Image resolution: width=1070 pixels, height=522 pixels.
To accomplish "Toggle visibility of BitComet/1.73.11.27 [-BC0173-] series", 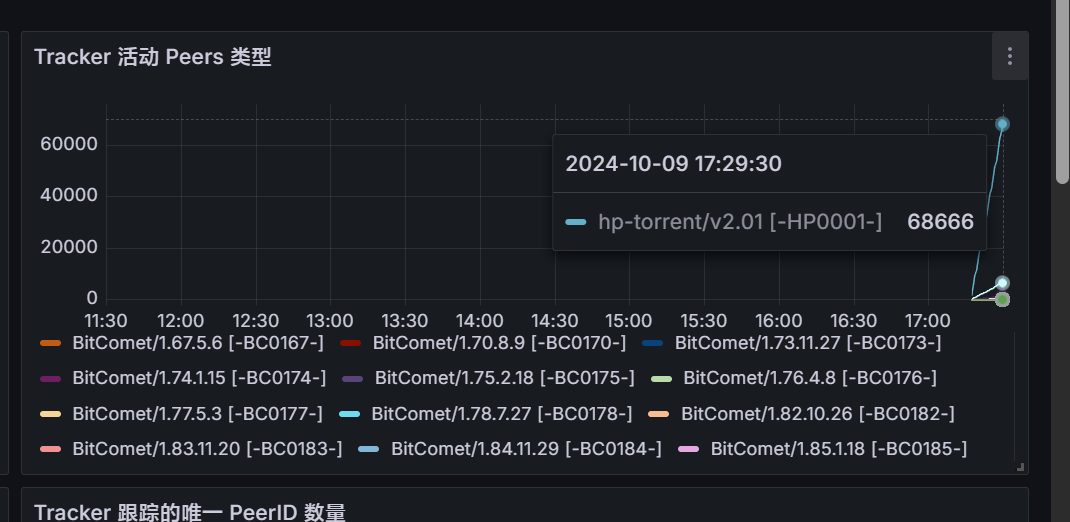I will [x=808, y=343].
